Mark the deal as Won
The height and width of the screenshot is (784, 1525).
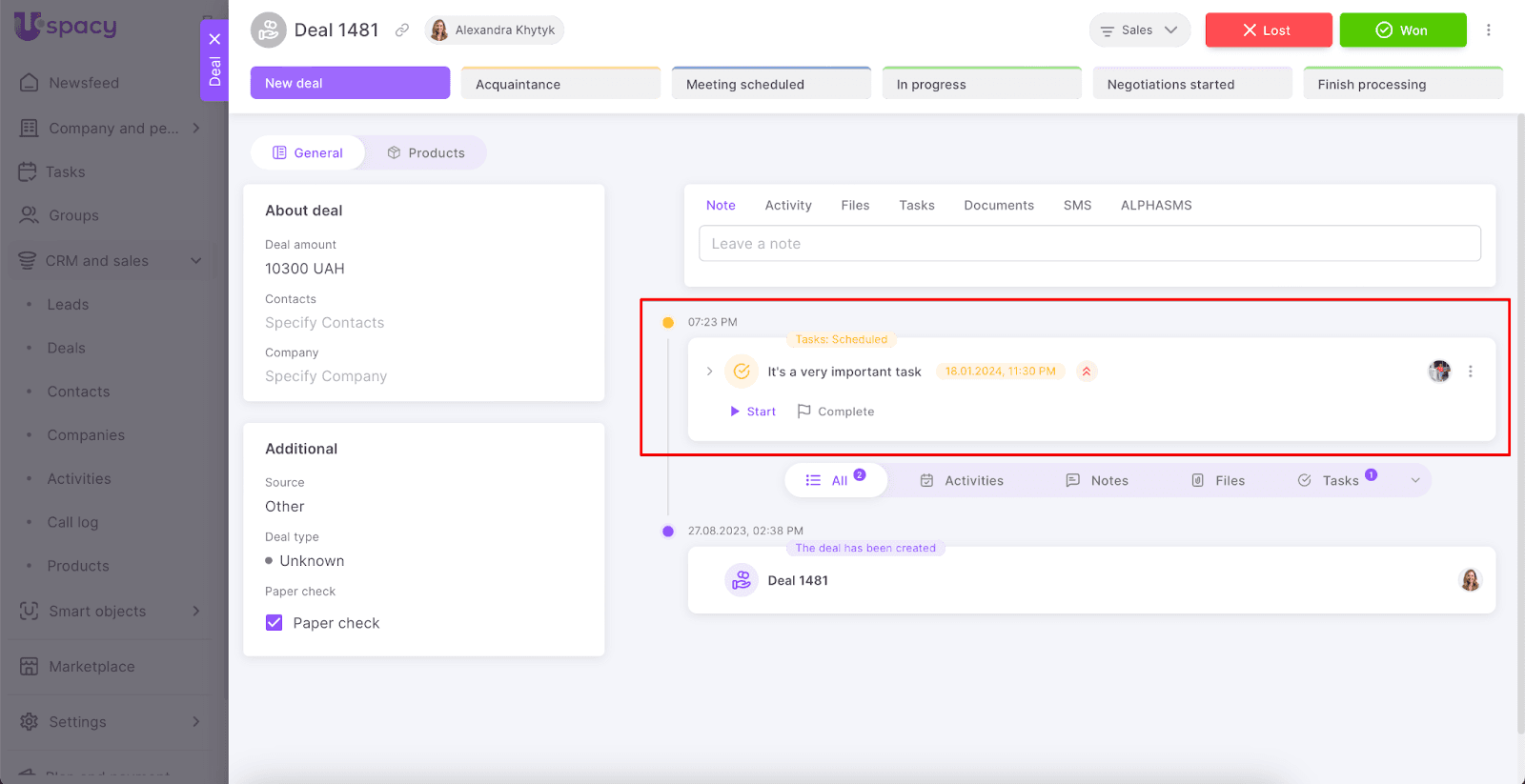coord(1402,30)
